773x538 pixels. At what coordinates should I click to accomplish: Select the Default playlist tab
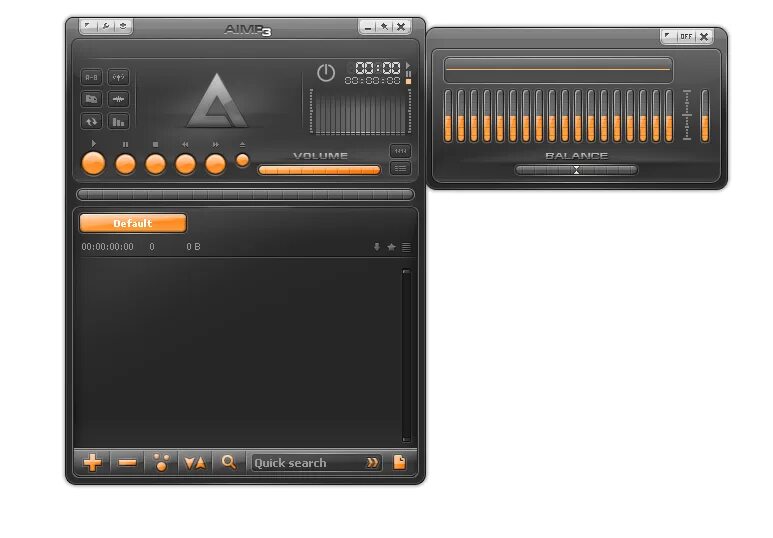(x=133, y=223)
